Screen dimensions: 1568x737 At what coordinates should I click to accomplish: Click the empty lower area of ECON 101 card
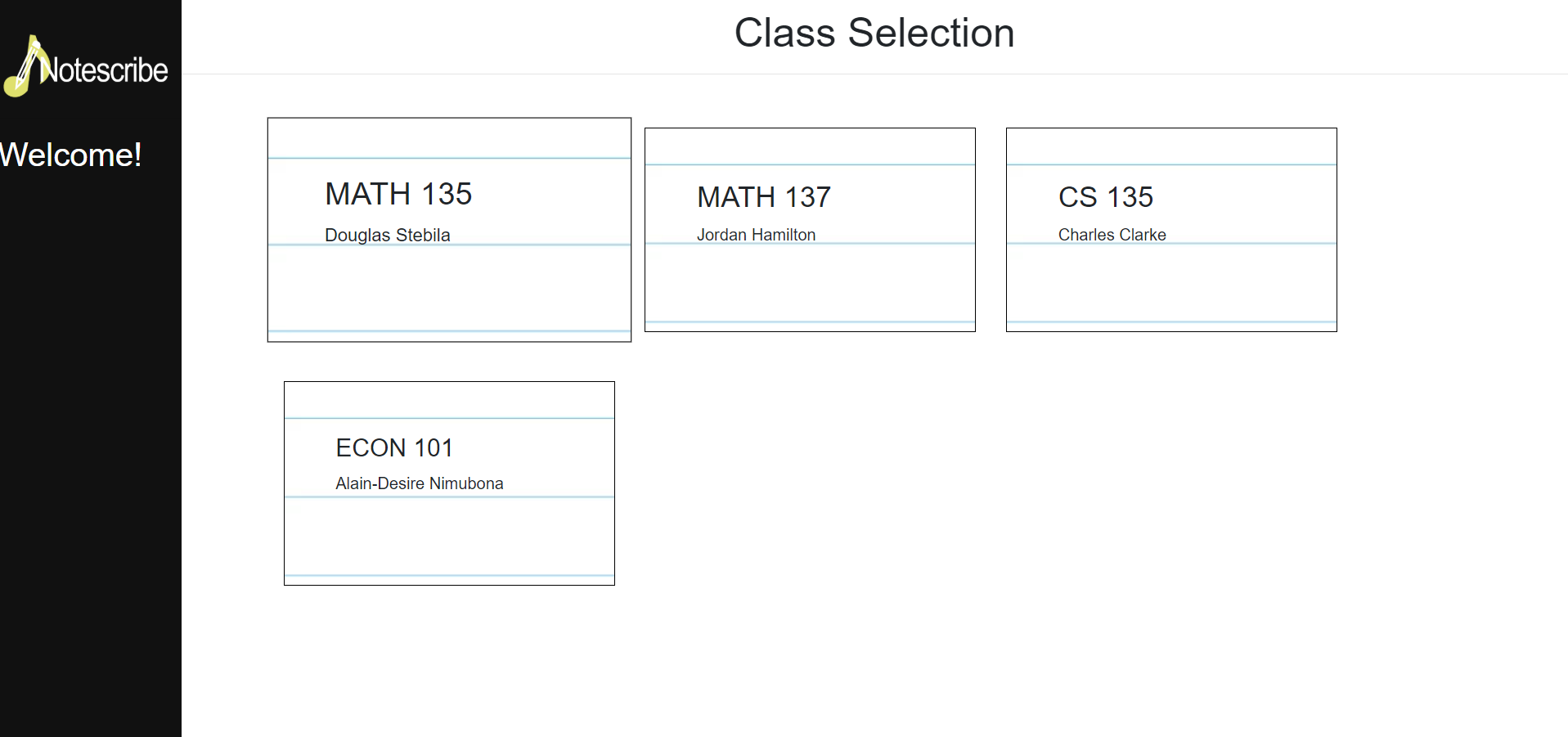tap(449, 536)
